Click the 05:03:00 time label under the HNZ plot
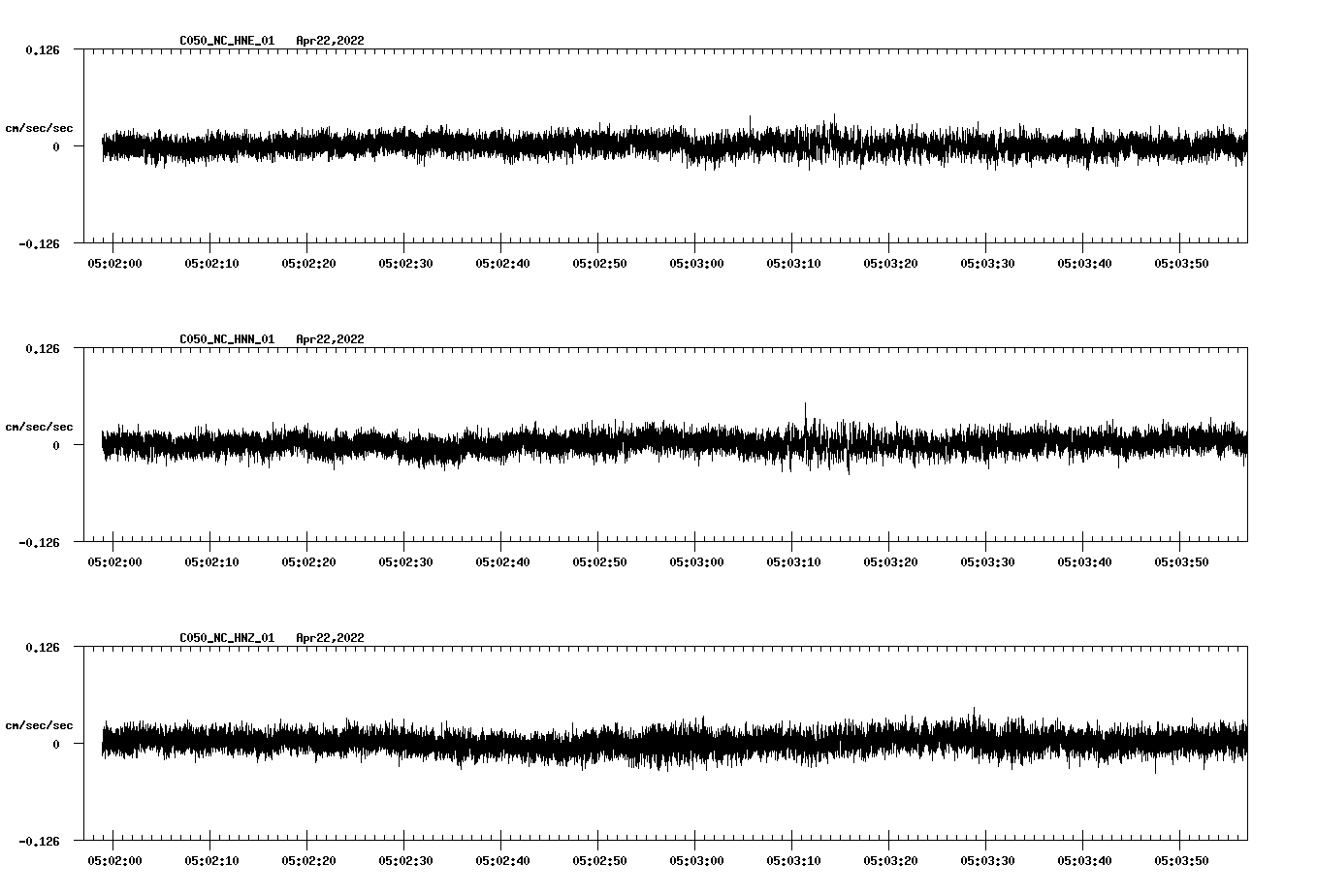This screenshot has width=1317, height=896. pyautogui.click(x=696, y=860)
